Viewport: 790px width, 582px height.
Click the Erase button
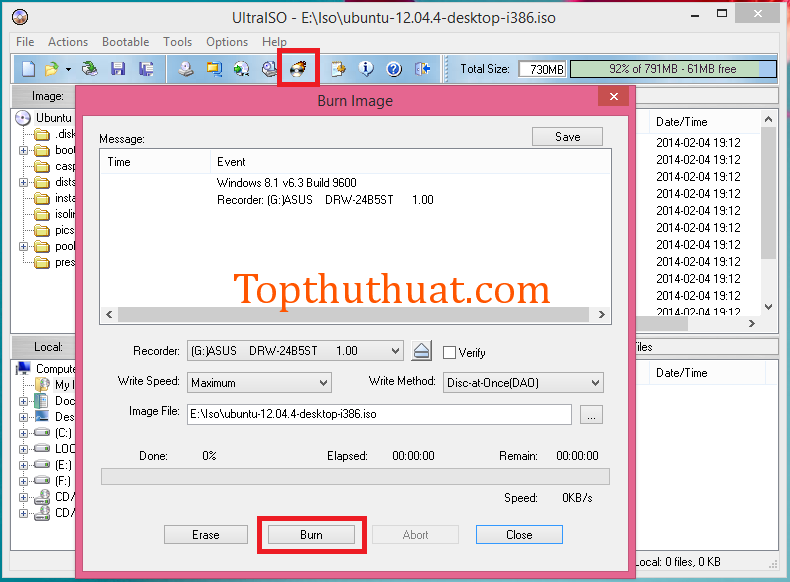[x=206, y=535]
